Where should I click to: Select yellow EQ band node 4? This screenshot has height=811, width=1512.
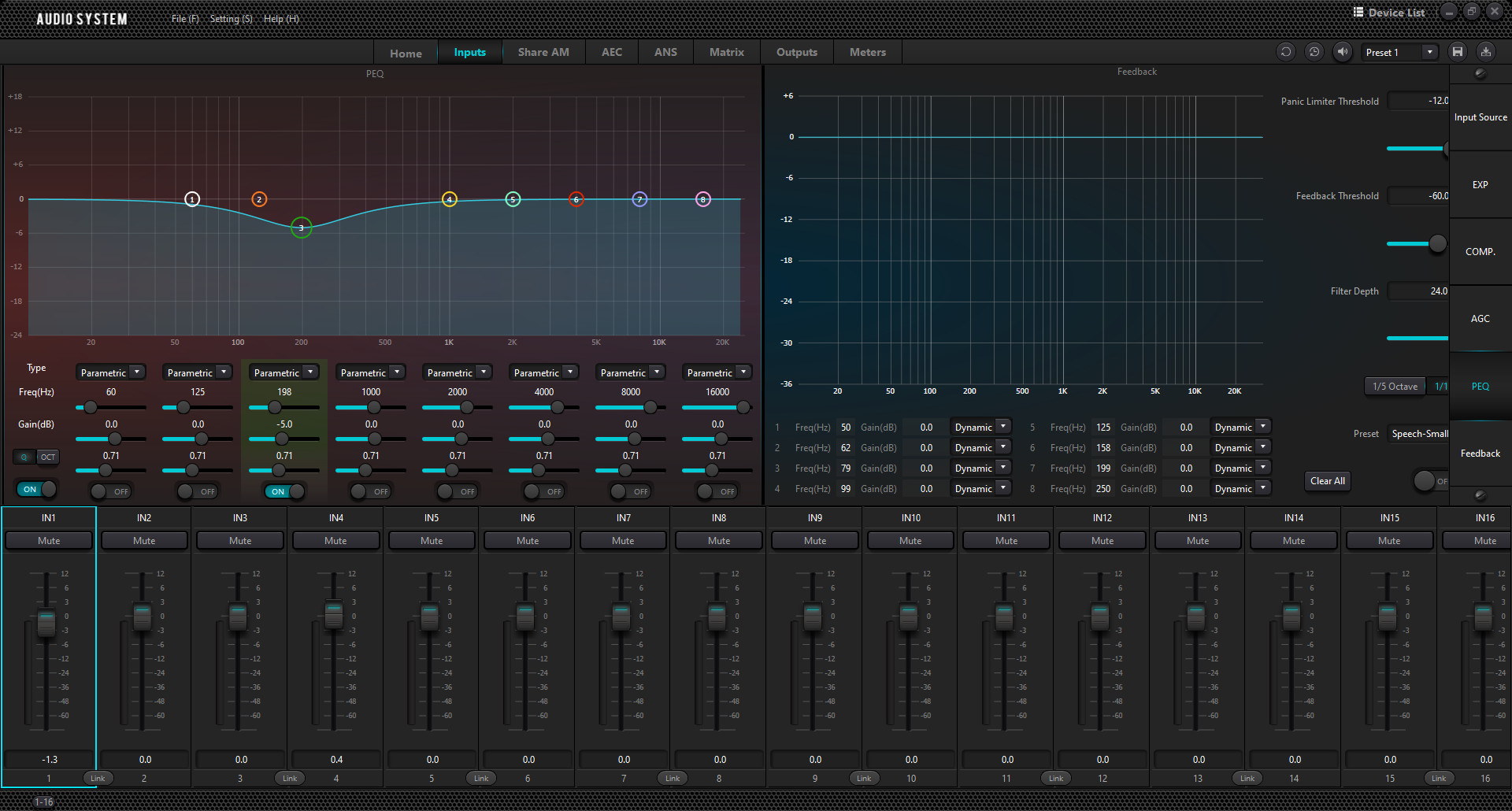pos(449,199)
